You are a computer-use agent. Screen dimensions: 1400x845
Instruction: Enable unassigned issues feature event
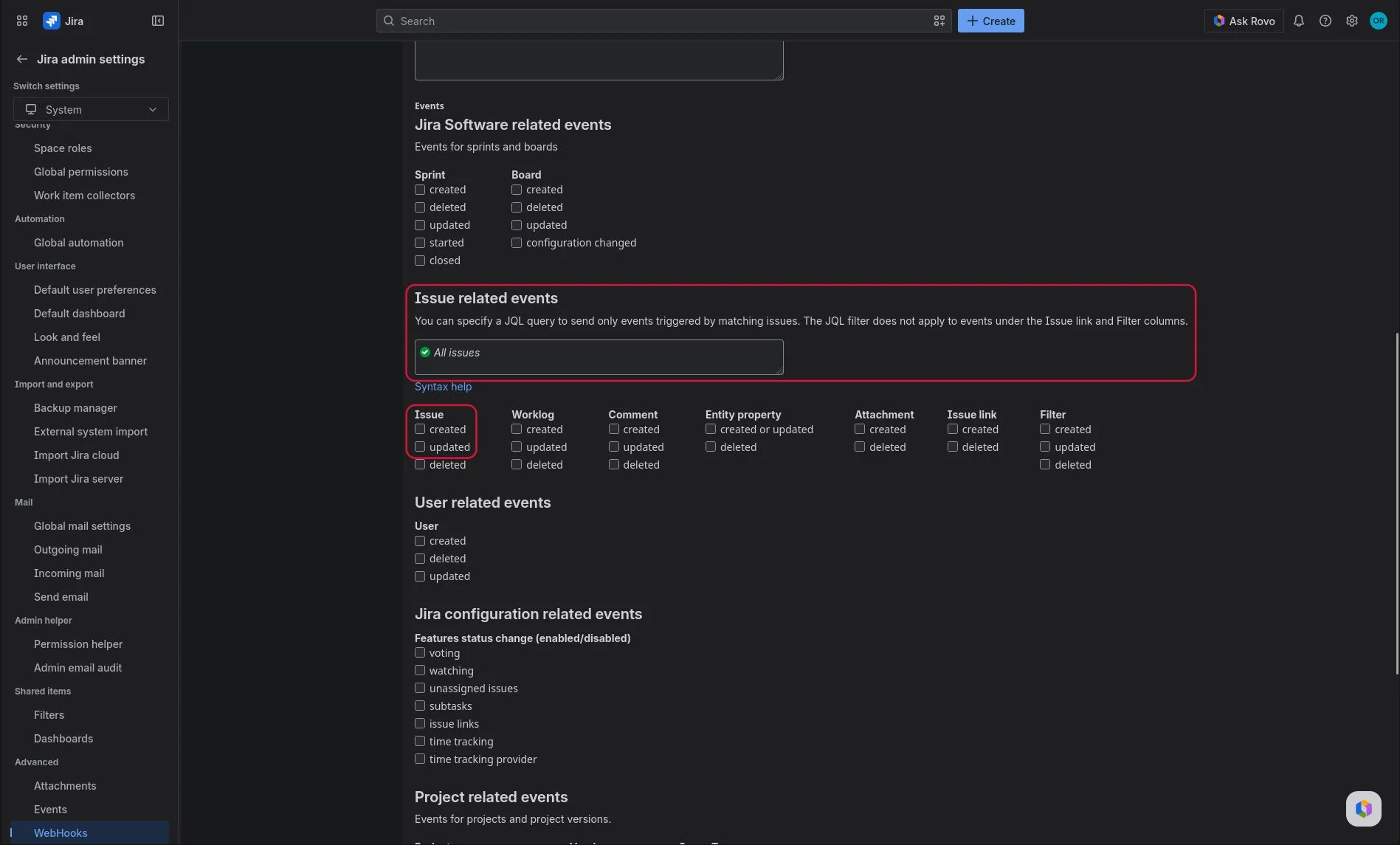(x=420, y=688)
